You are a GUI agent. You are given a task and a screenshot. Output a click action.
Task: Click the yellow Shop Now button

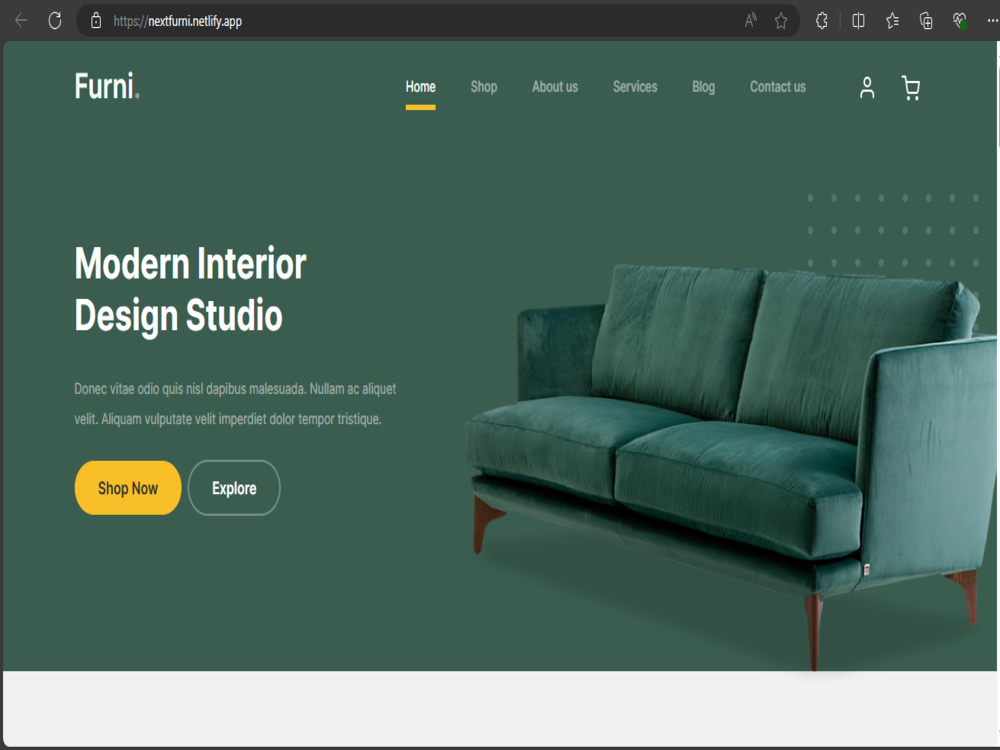128,488
